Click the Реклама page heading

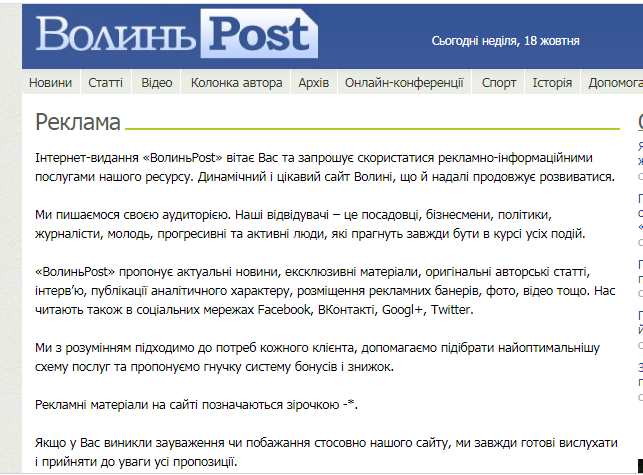click(78, 122)
